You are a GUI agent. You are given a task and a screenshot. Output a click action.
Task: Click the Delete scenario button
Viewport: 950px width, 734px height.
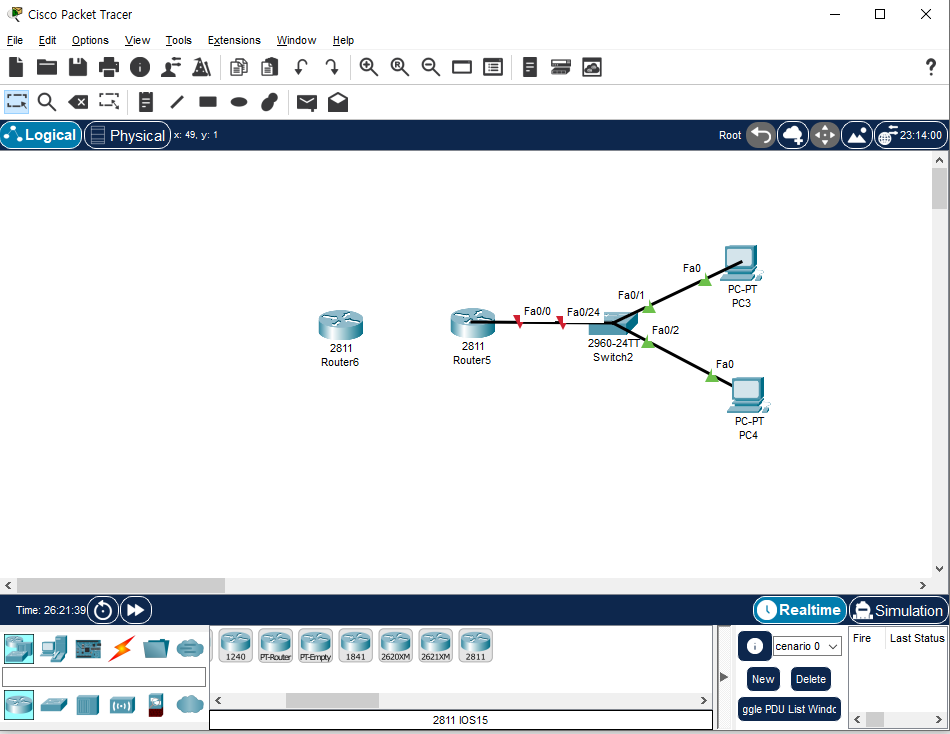click(x=811, y=679)
